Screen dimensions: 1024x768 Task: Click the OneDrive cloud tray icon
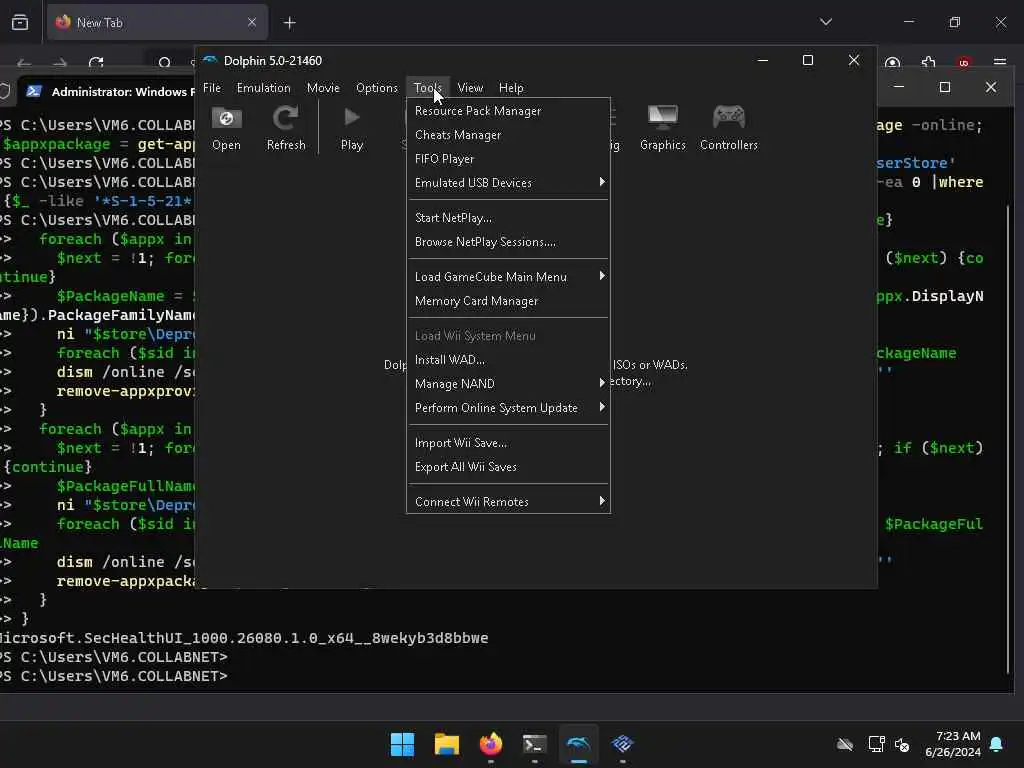click(845, 744)
